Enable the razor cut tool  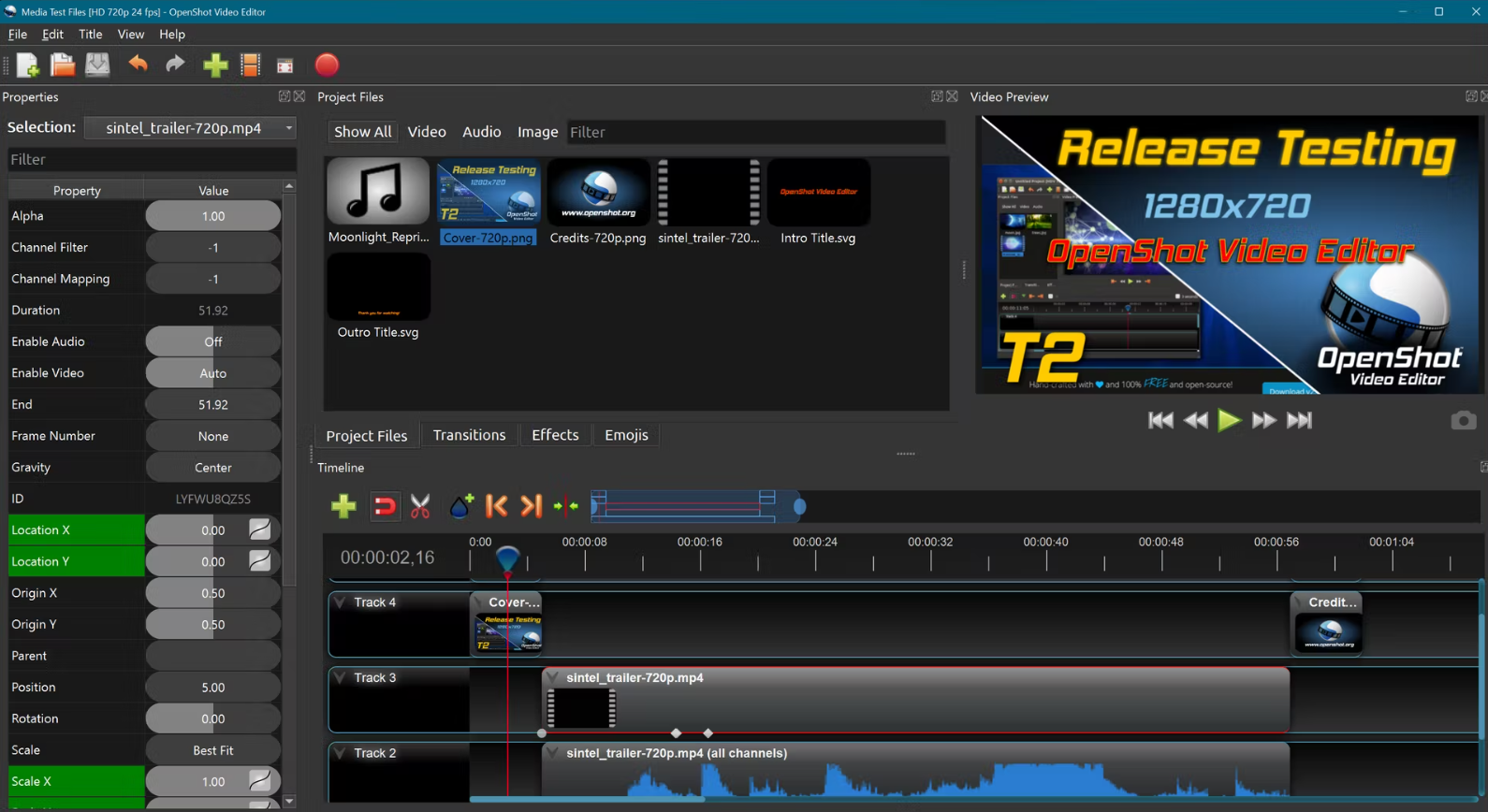point(420,506)
